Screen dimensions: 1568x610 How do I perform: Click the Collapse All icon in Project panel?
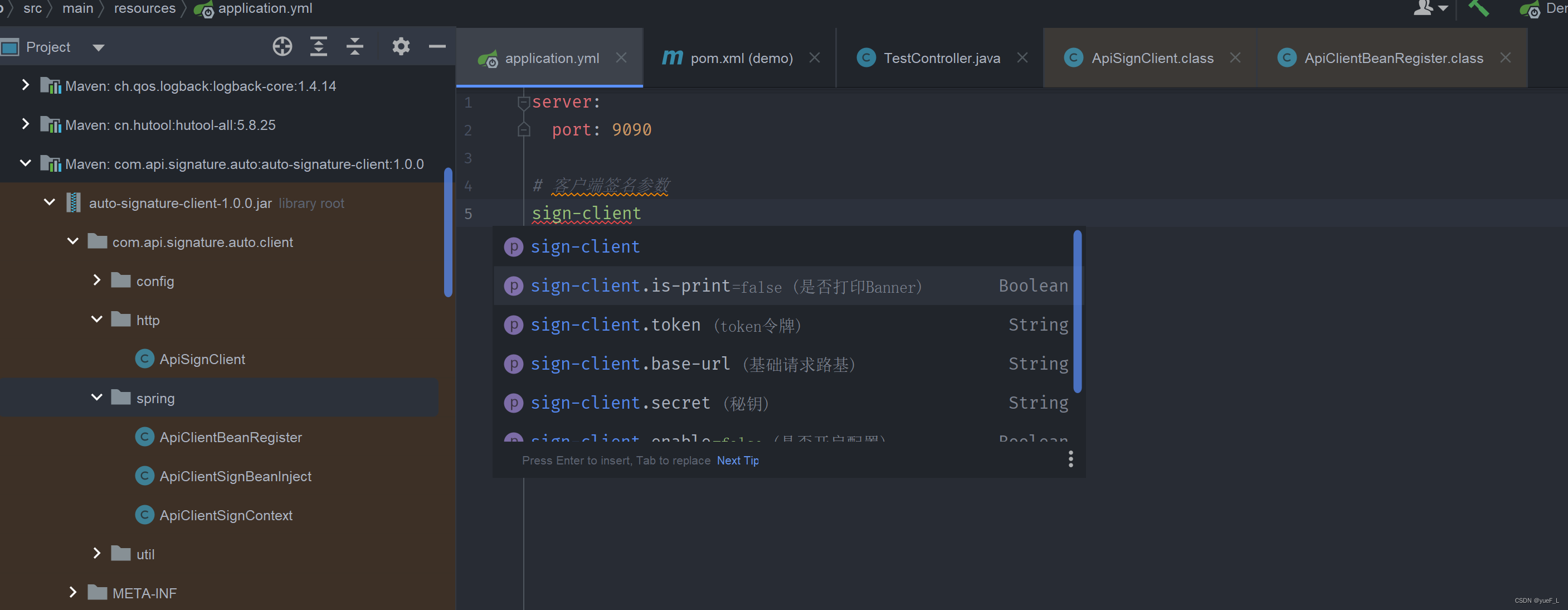354,46
